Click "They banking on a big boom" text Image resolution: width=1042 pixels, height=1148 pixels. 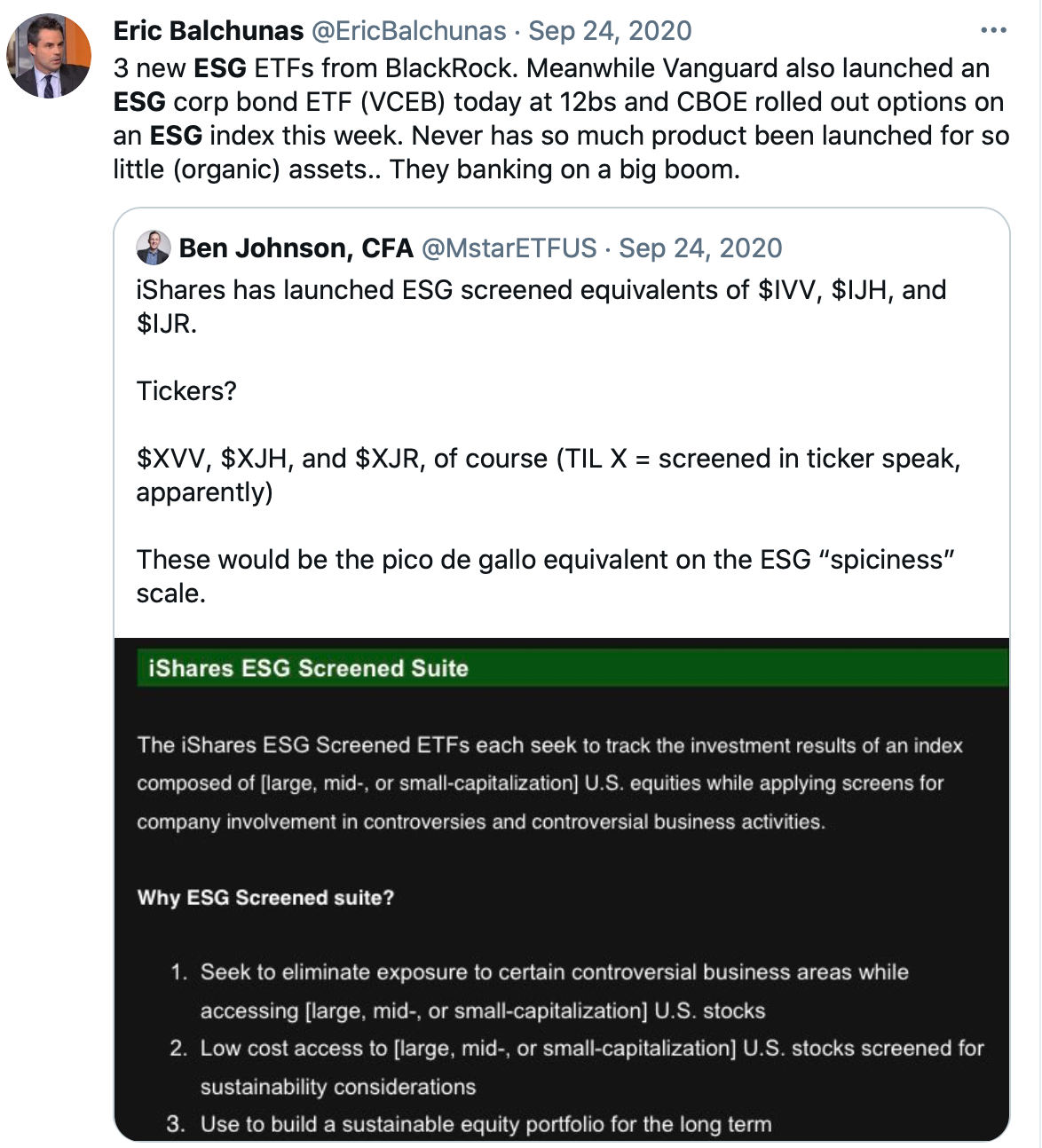coord(564,169)
